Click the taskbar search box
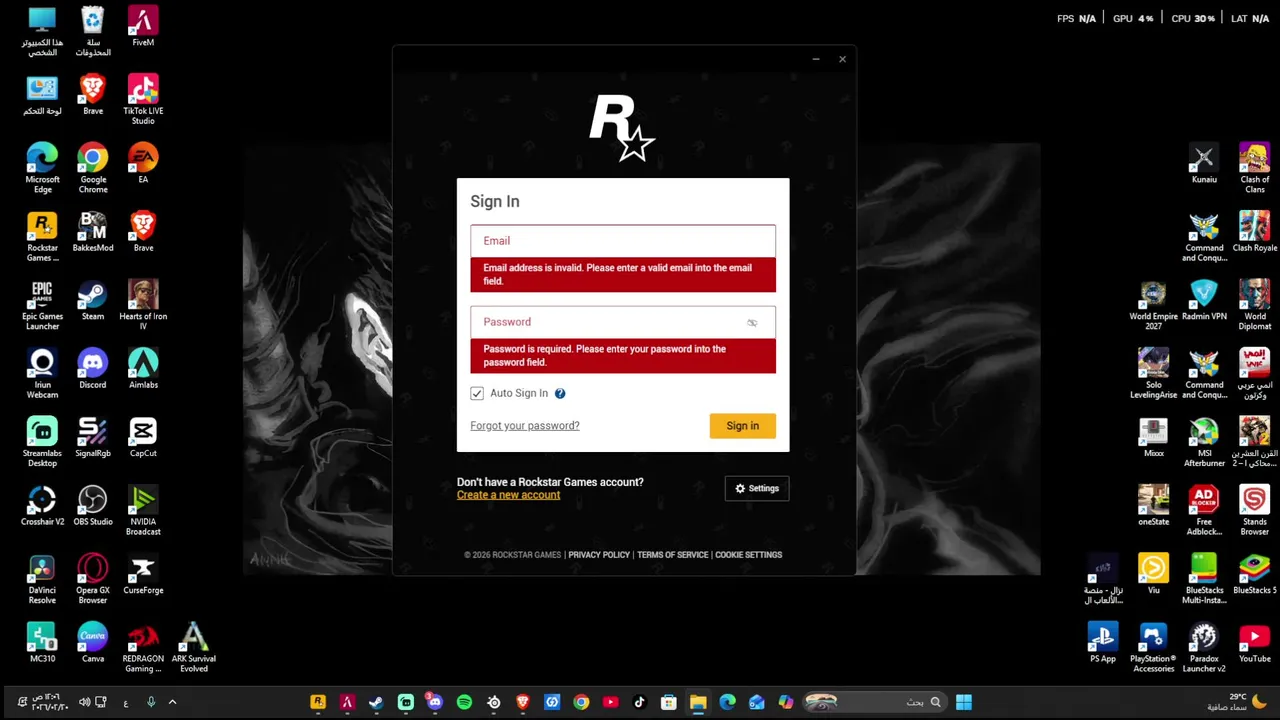This screenshot has width=1280, height=720. coord(876,702)
